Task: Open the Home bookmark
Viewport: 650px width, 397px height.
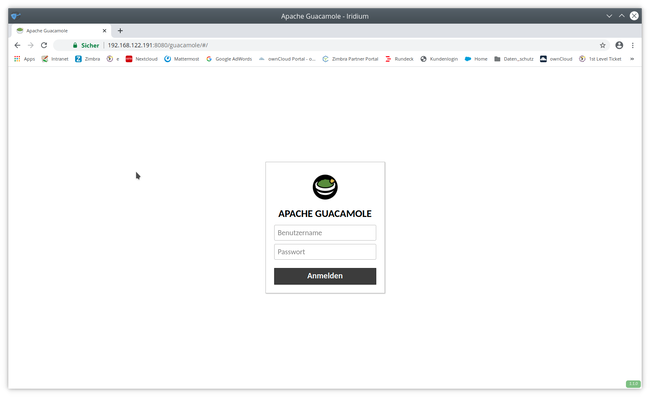Action: [x=476, y=59]
